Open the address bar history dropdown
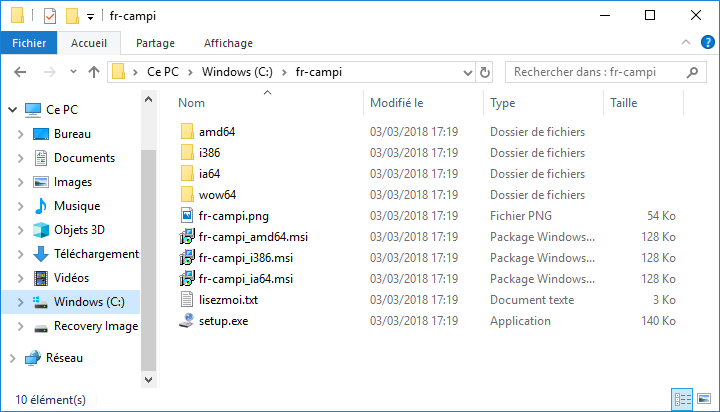This screenshot has height=412, width=720. click(x=468, y=73)
